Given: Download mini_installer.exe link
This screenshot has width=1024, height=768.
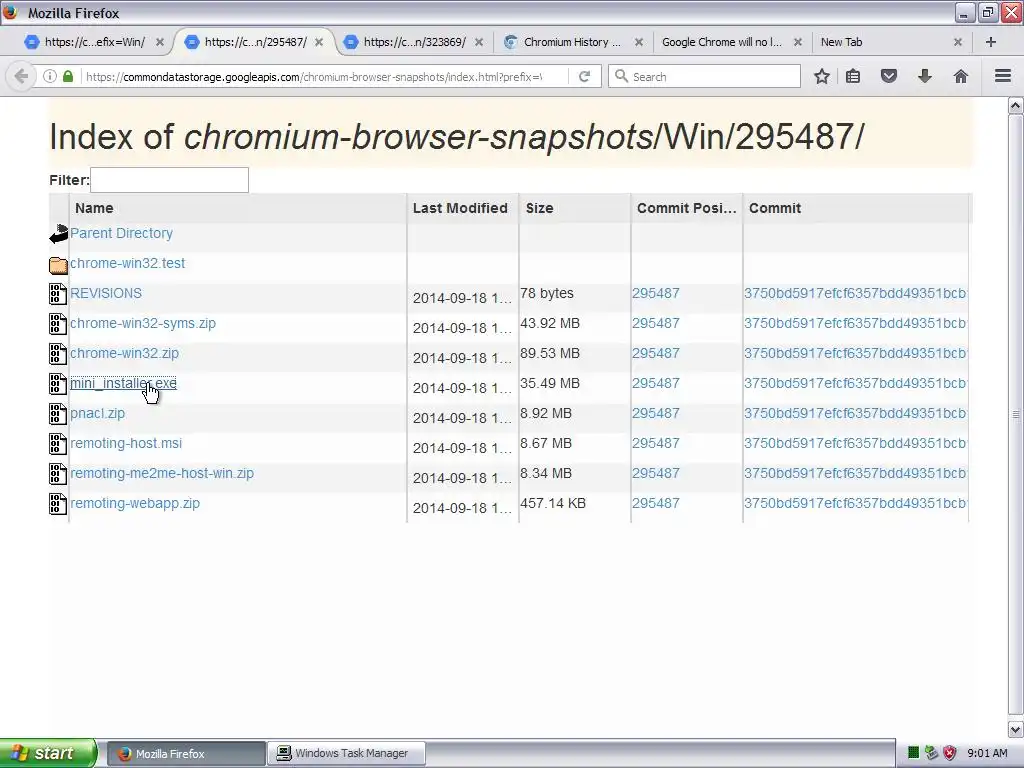Looking at the screenshot, I should coord(123,383).
